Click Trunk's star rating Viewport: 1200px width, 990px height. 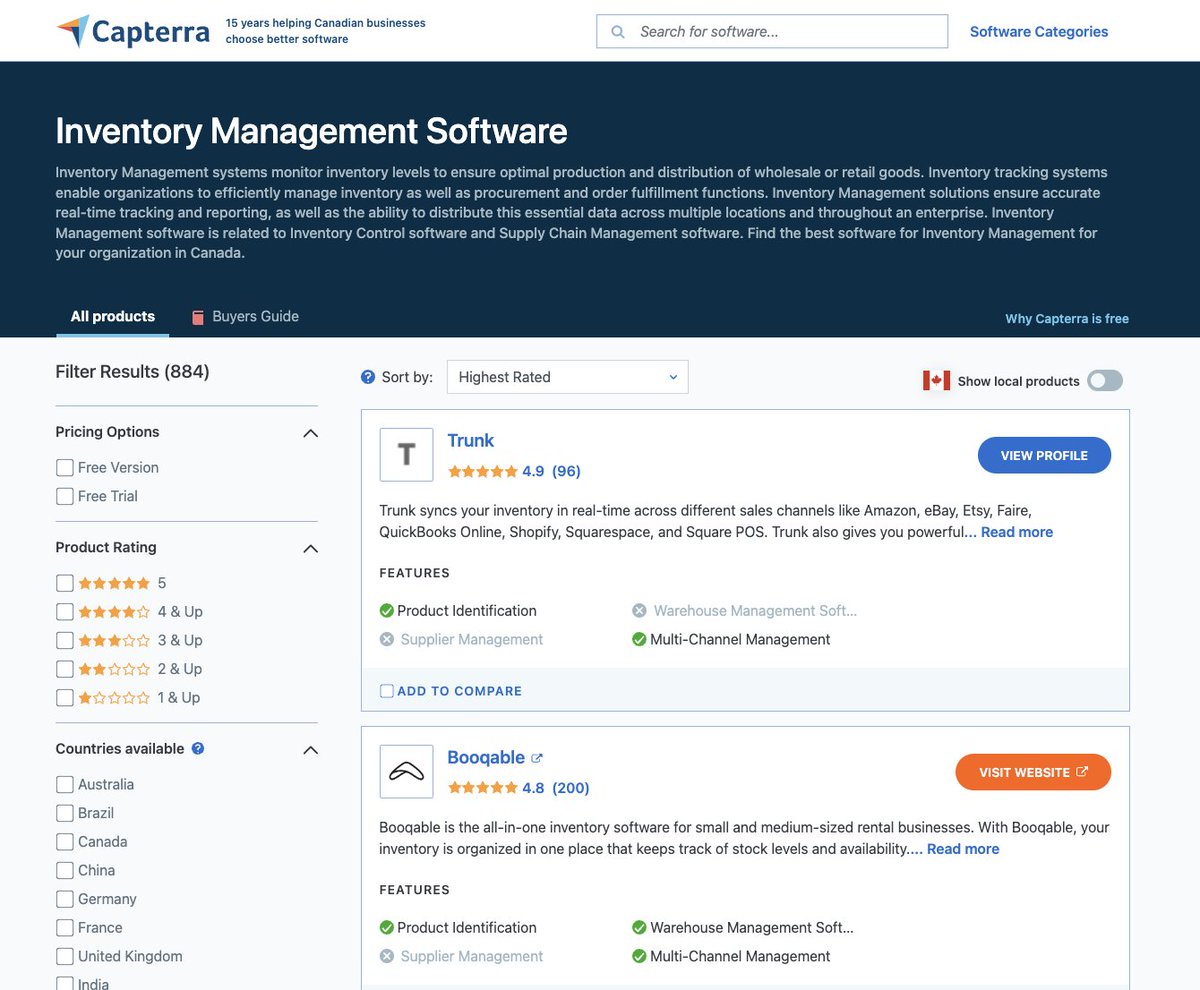coord(482,471)
